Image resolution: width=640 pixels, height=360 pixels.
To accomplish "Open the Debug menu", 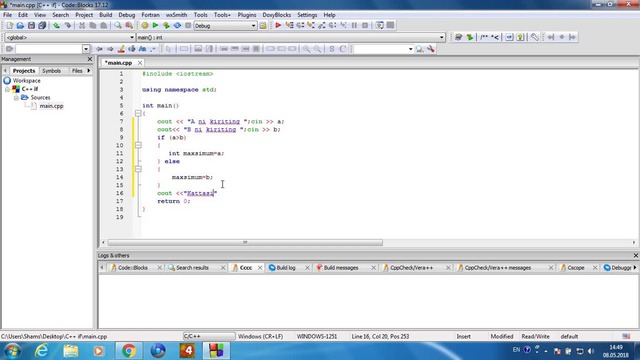I will pos(127,15).
